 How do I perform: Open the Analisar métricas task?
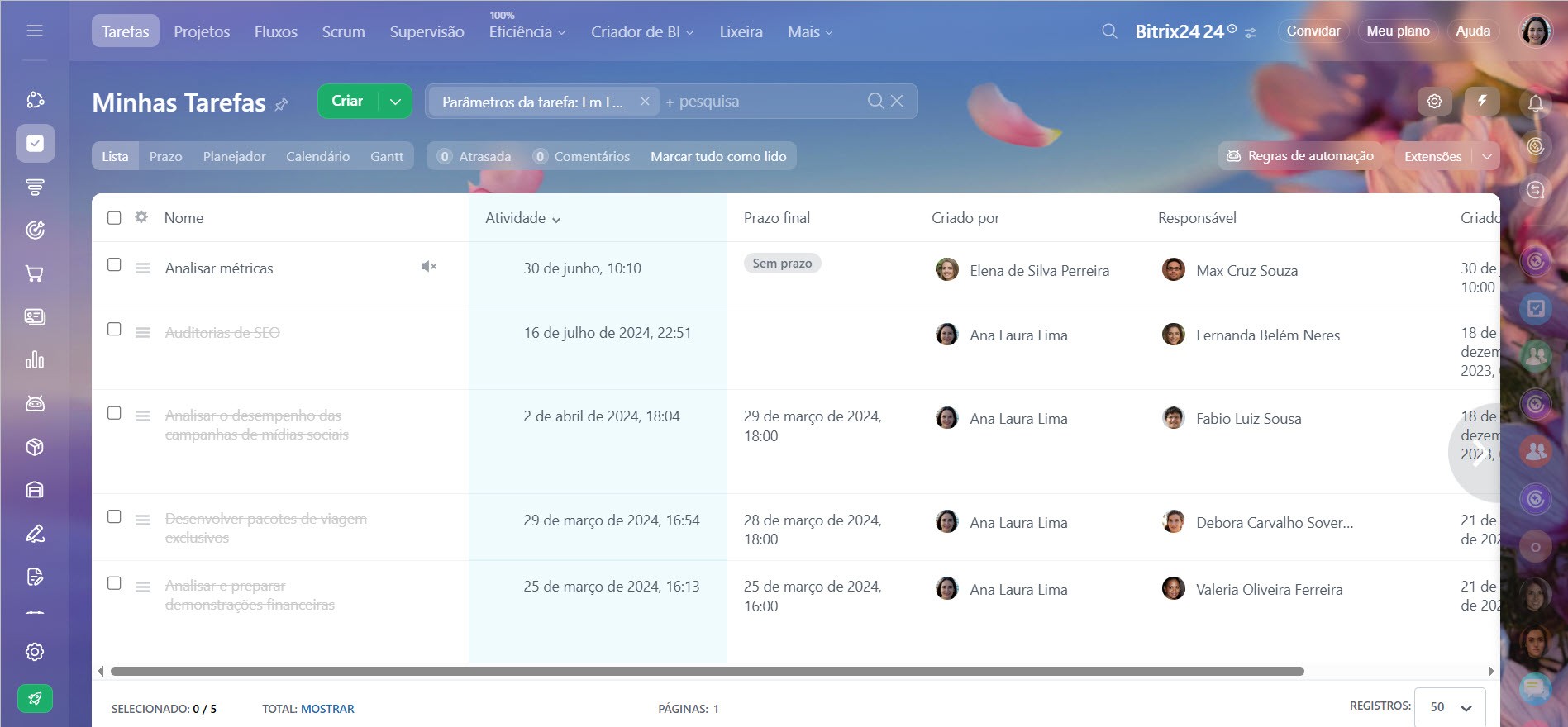pyautogui.click(x=219, y=268)
